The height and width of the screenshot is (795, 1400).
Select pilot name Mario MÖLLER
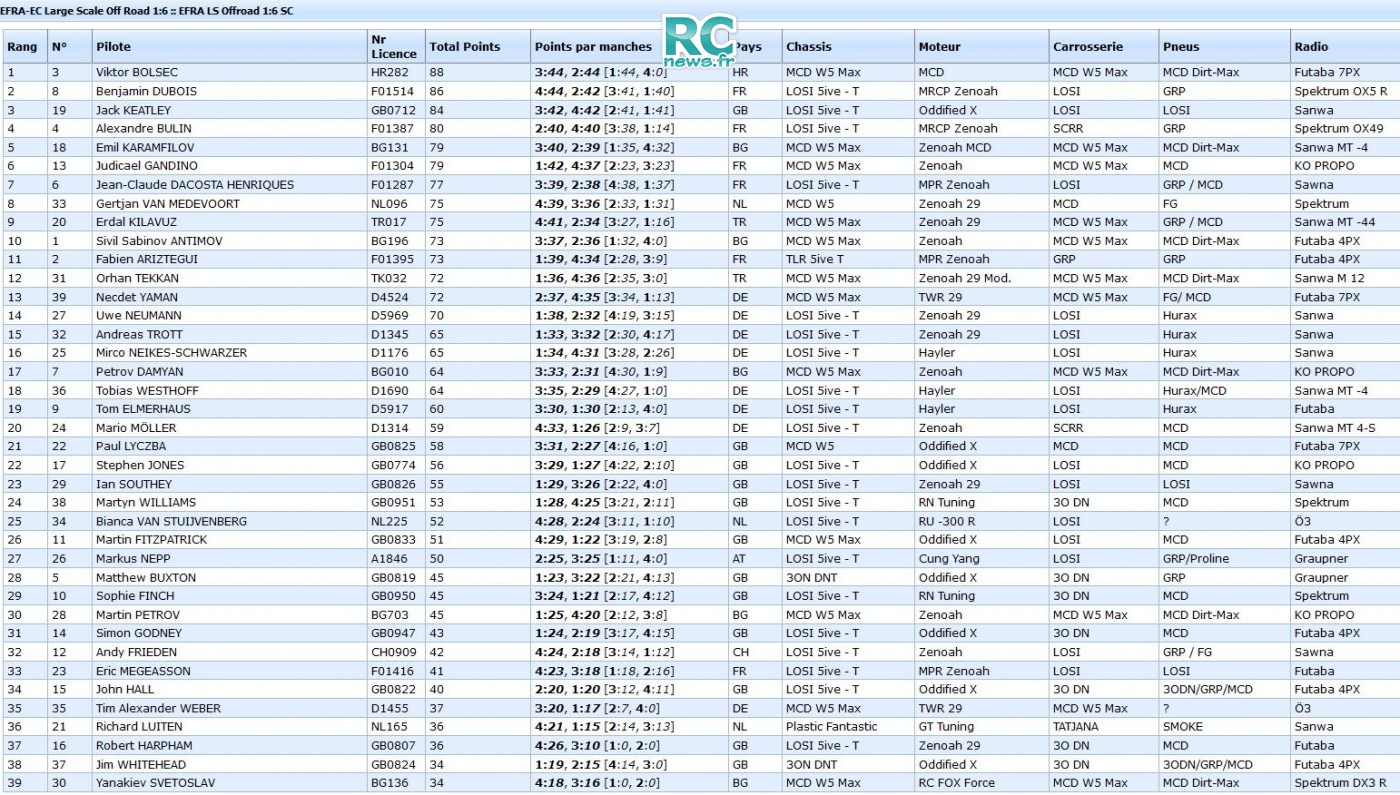(135, 428)
